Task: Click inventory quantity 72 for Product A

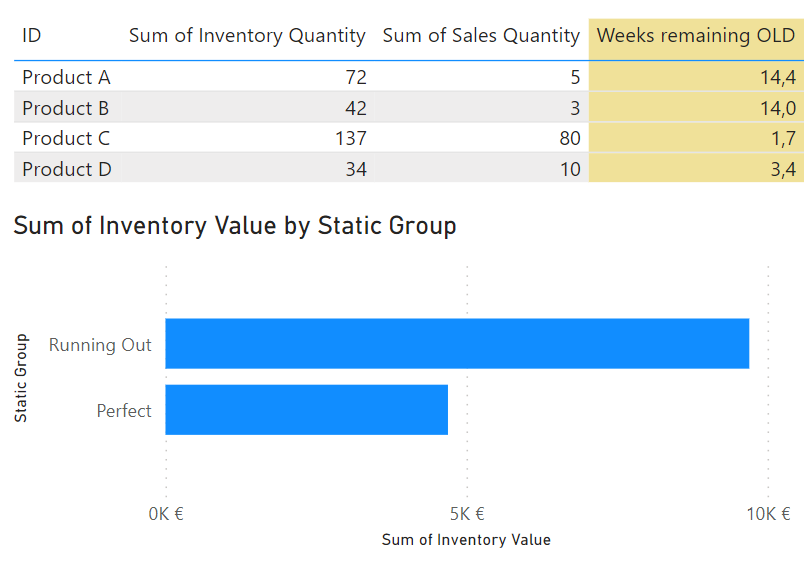Action: click(356, 77)
